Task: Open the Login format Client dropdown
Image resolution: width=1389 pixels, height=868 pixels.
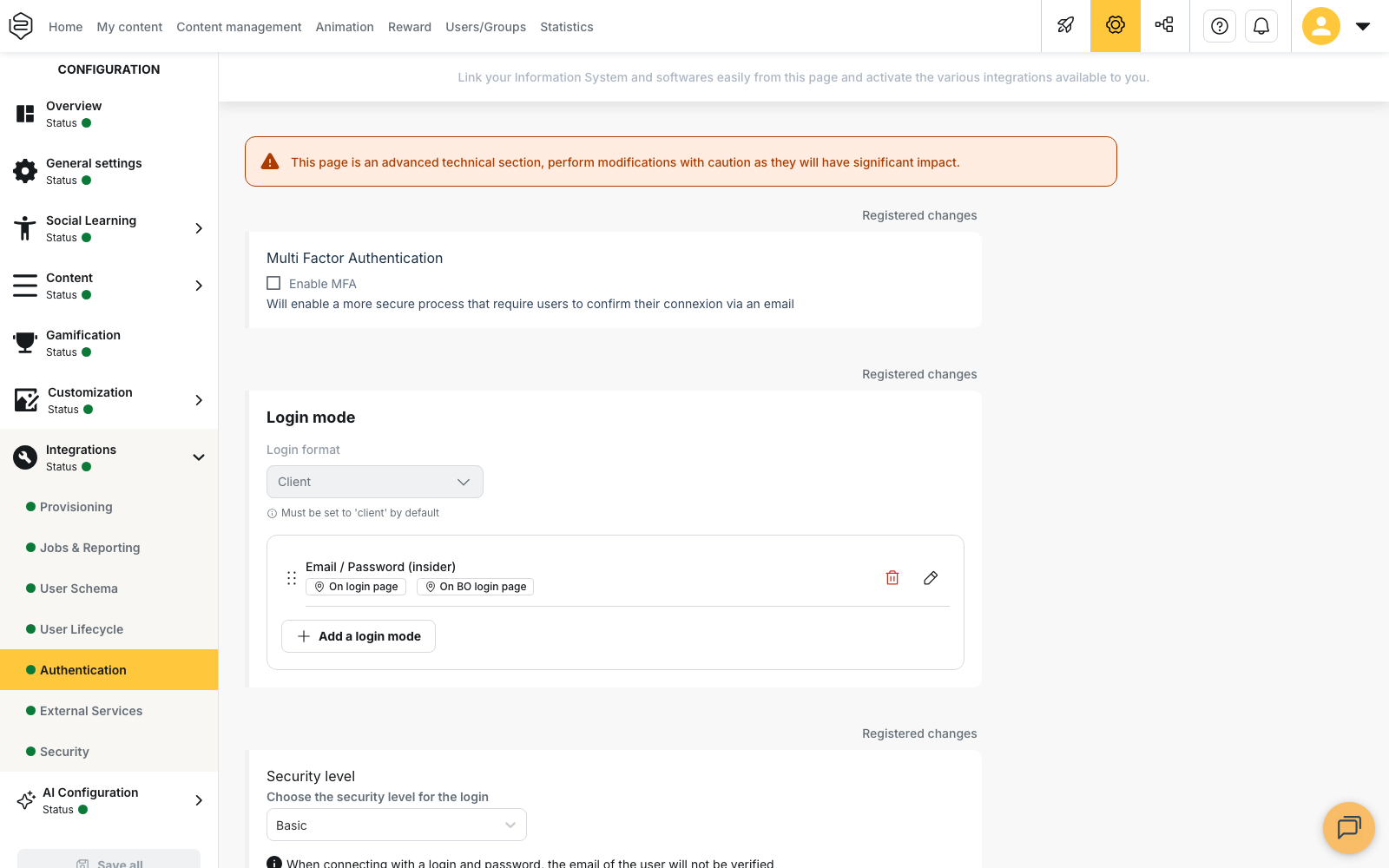Action: 375,482
